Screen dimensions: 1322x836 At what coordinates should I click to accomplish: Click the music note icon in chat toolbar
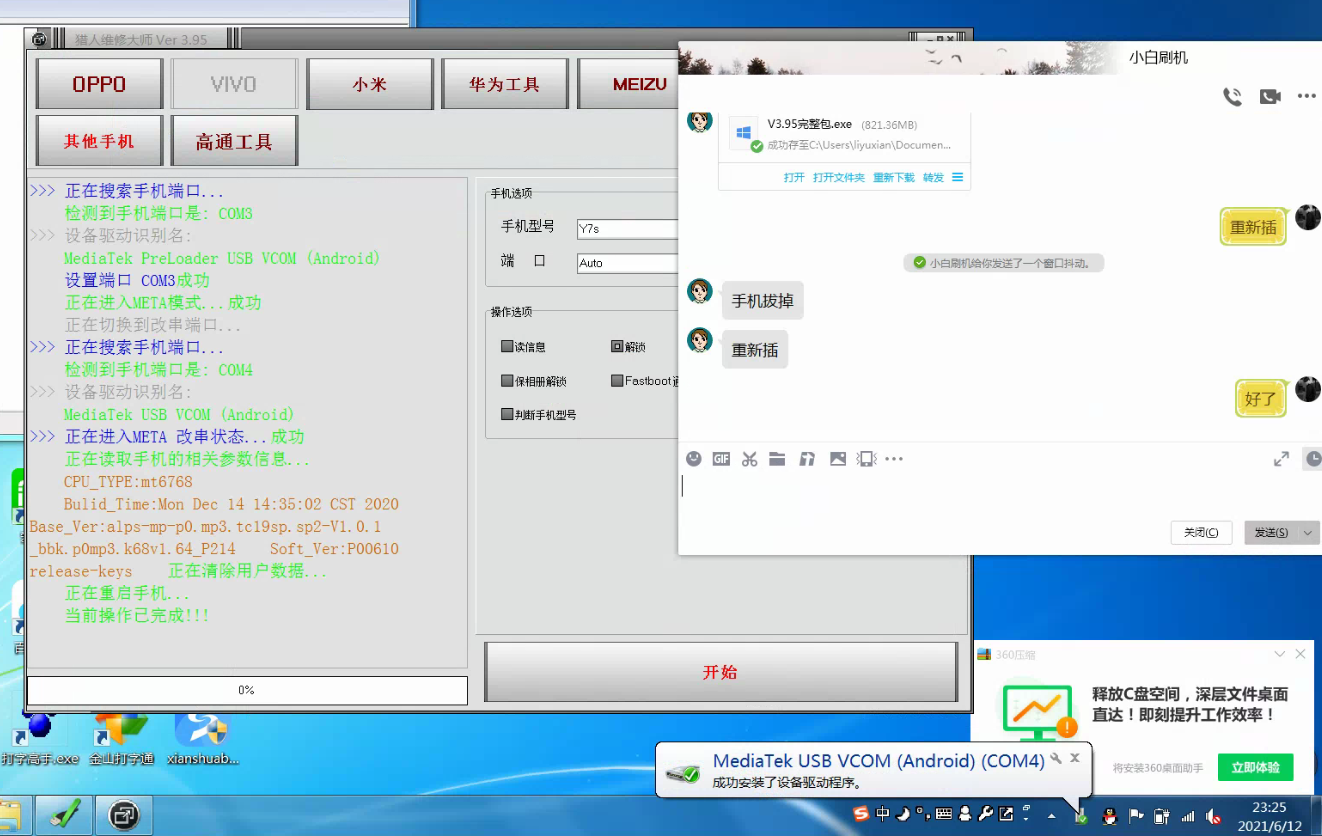807,459
